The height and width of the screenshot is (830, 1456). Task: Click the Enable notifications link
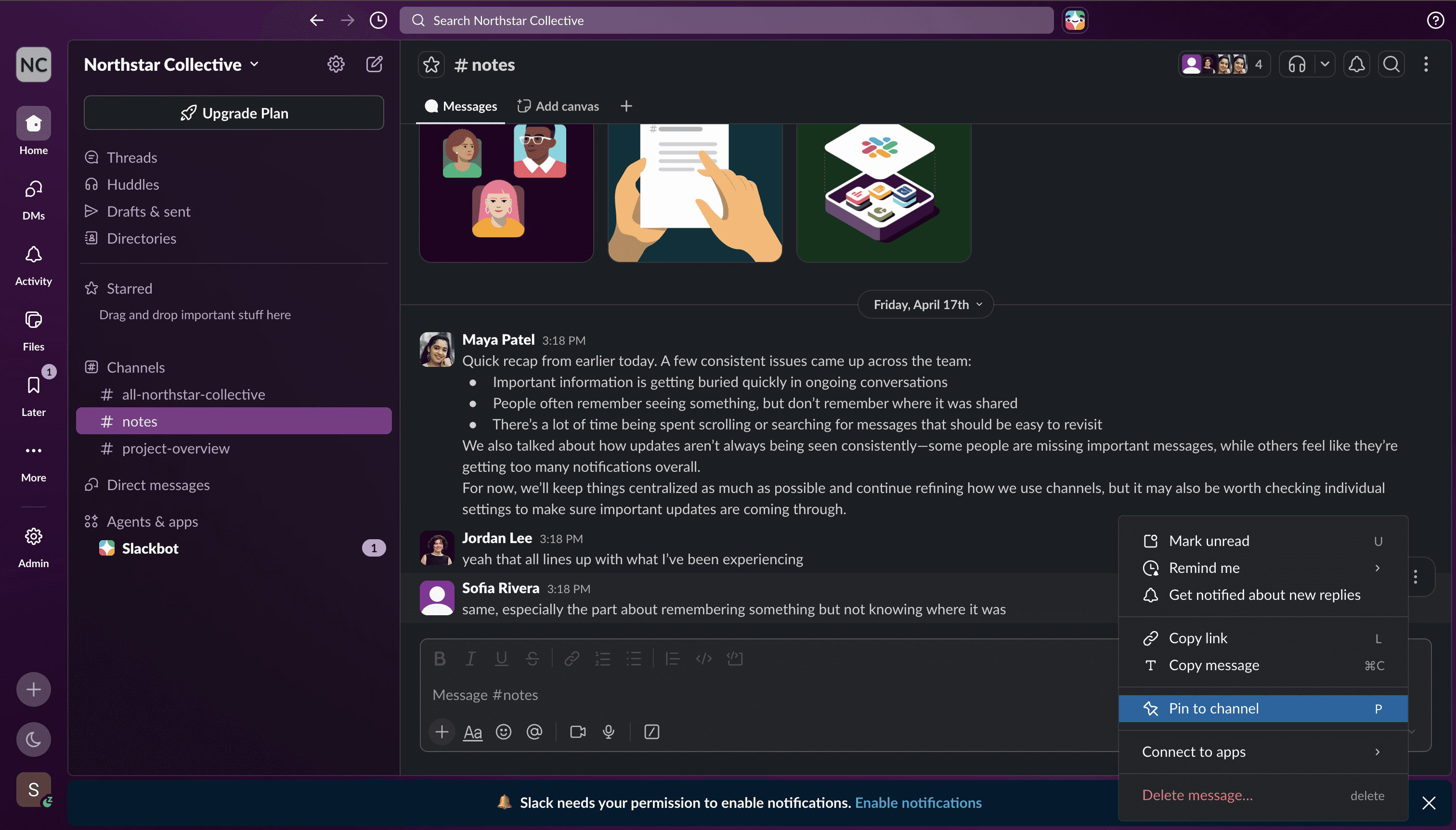click(918, 803)
